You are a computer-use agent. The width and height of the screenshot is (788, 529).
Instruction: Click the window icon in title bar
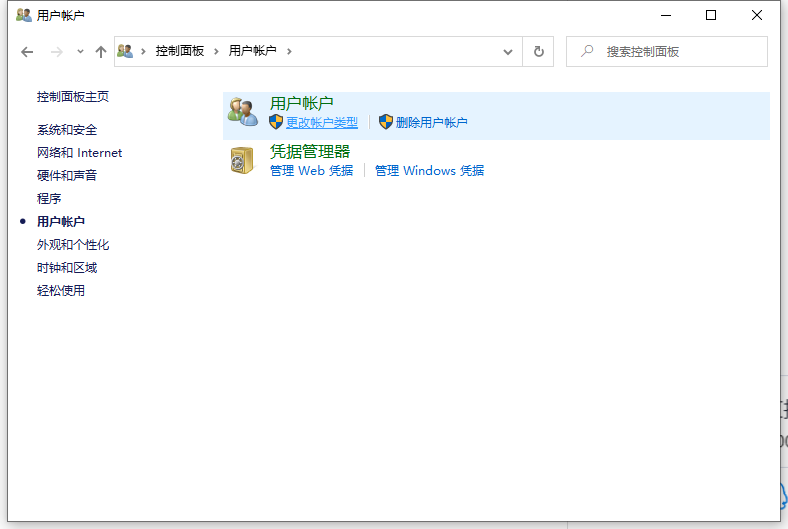click(23, 15)
